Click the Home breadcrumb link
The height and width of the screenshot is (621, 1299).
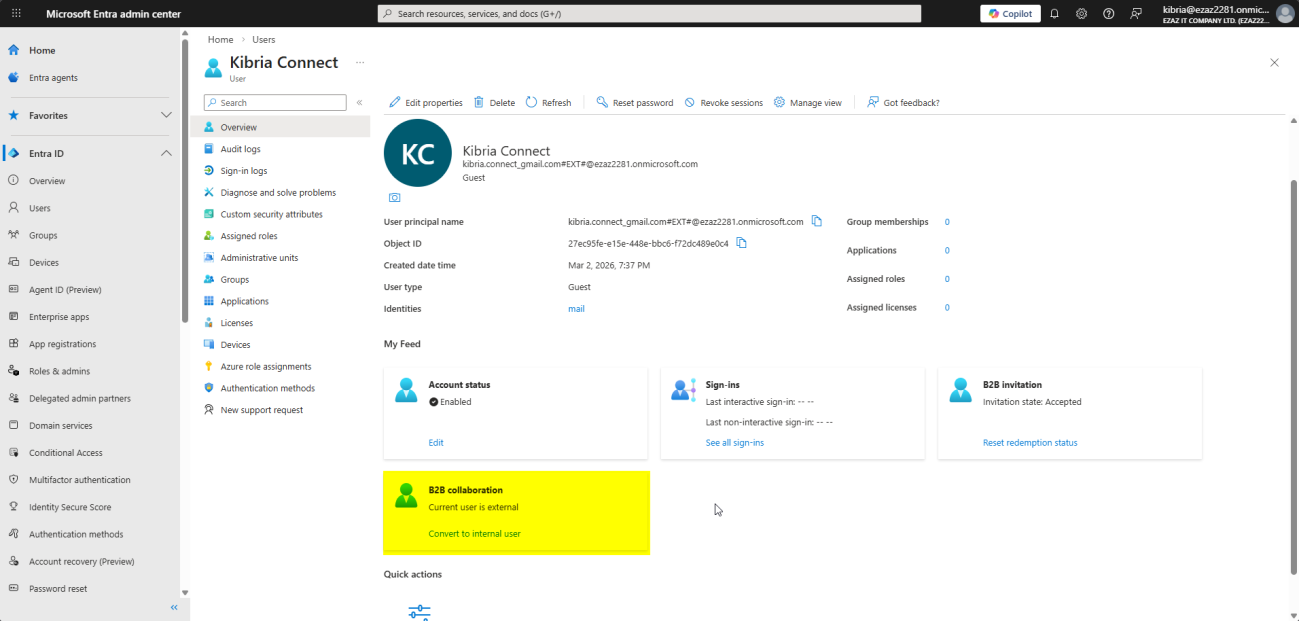point(221,39)
